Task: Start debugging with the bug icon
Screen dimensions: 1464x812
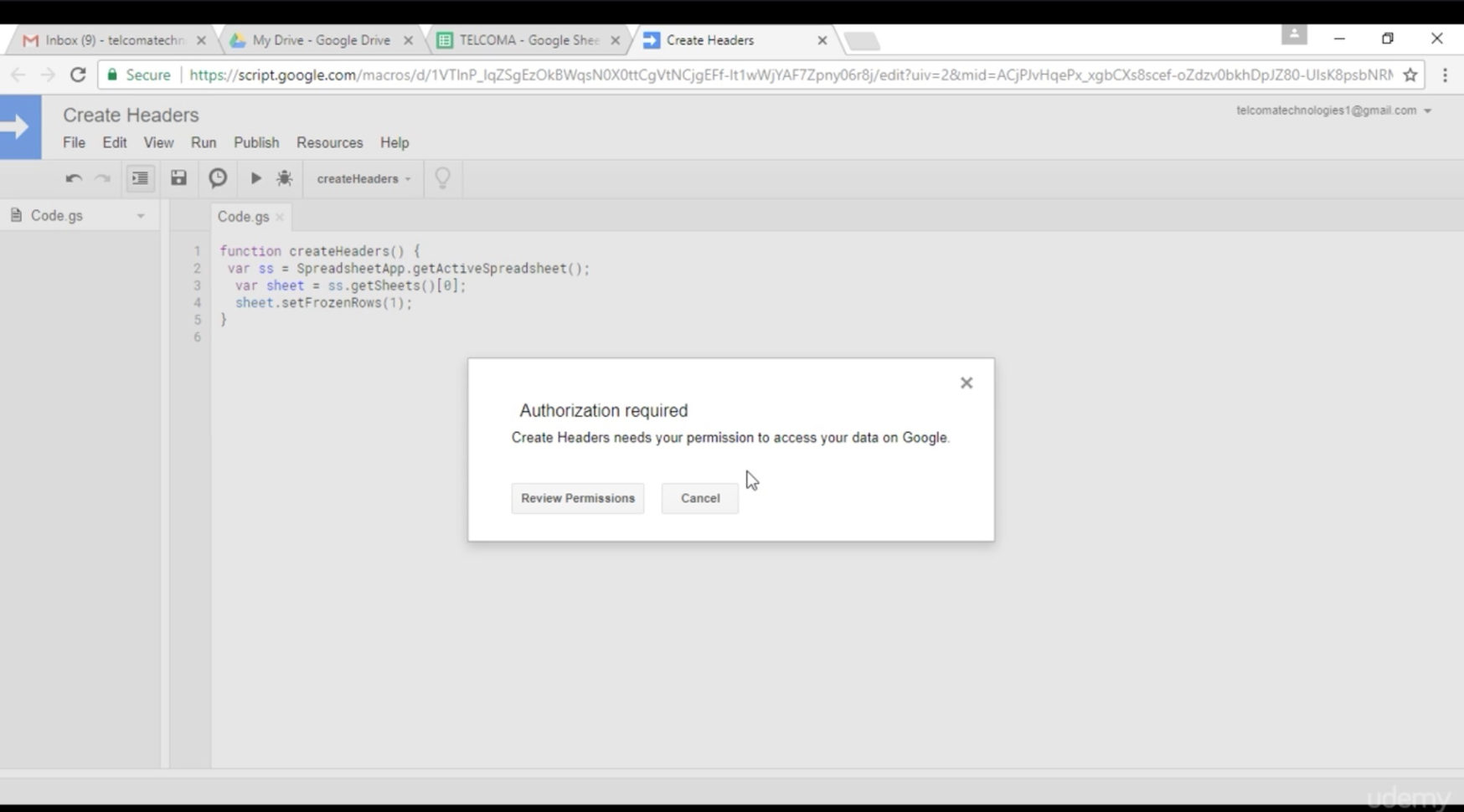Action: point(284,178)
